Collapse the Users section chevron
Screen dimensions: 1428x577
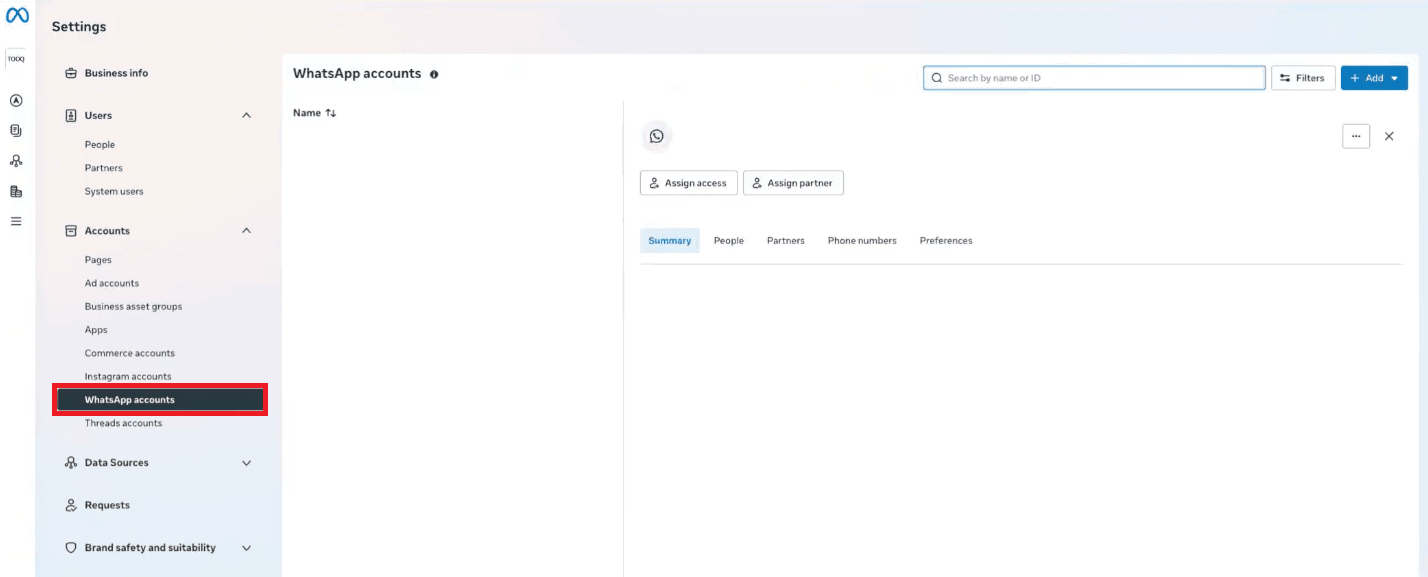[247, 116]
